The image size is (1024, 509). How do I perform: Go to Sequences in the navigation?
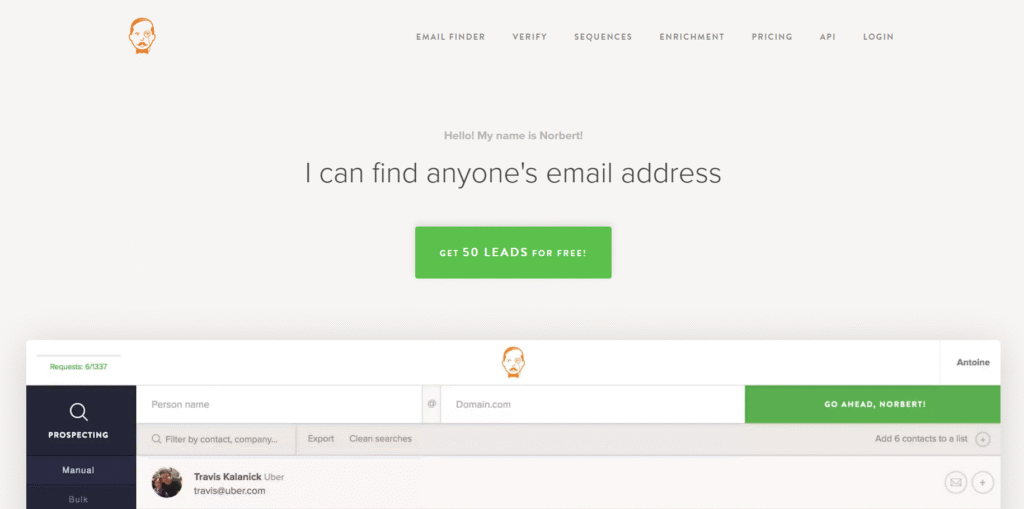pos(603,37)
